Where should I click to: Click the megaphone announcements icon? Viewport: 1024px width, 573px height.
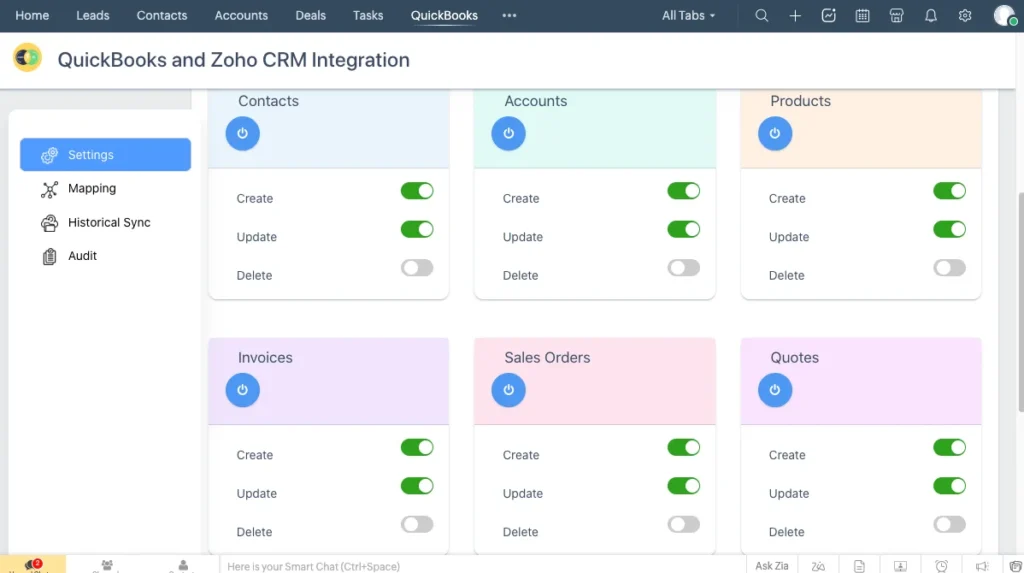tap(982, 566)
